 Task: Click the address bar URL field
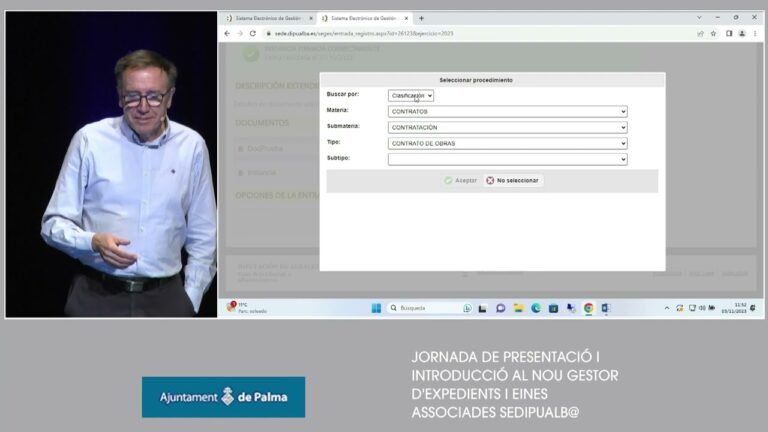click(478, 33)
